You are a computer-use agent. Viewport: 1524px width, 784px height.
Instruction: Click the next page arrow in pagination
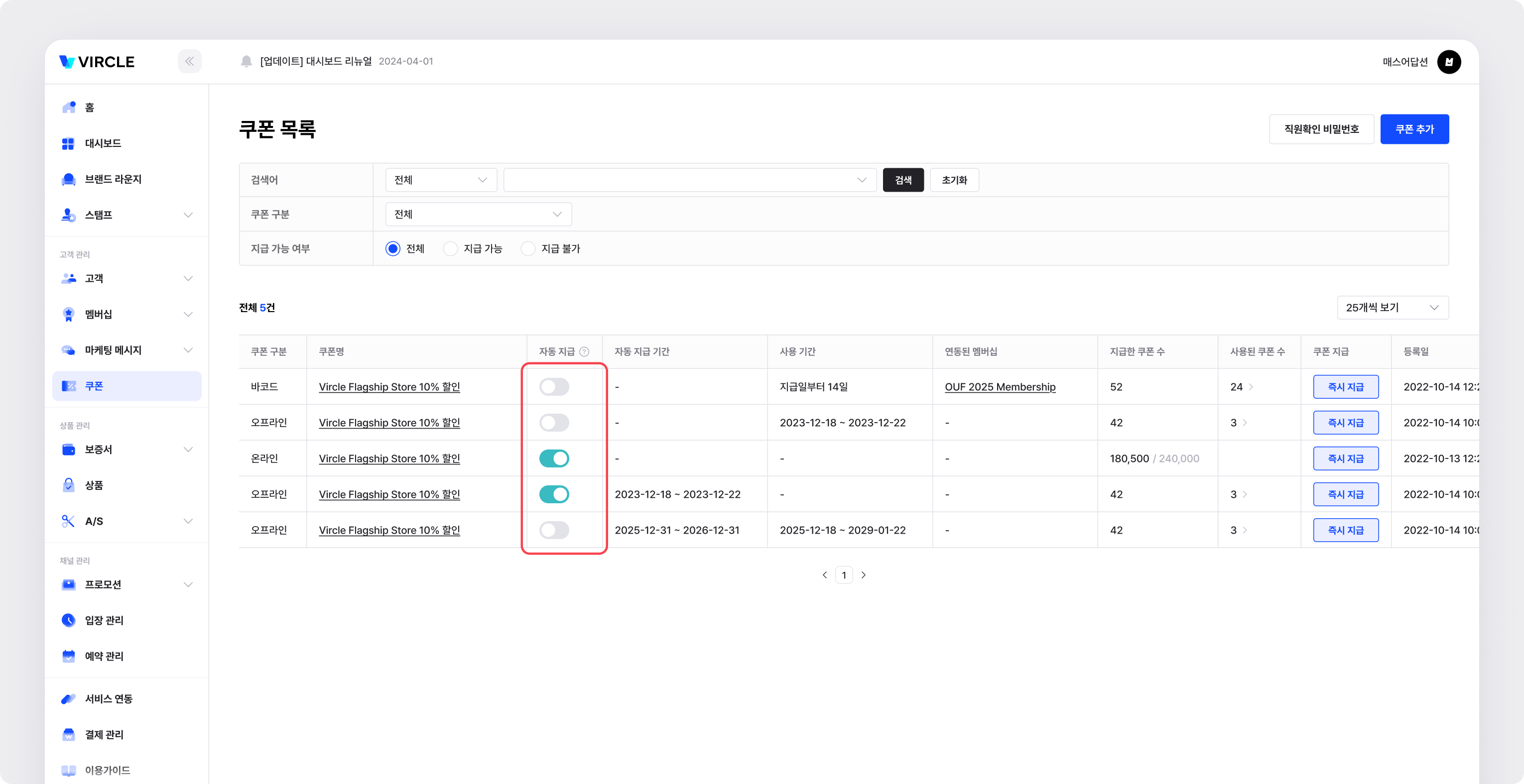tap(863, 575)
